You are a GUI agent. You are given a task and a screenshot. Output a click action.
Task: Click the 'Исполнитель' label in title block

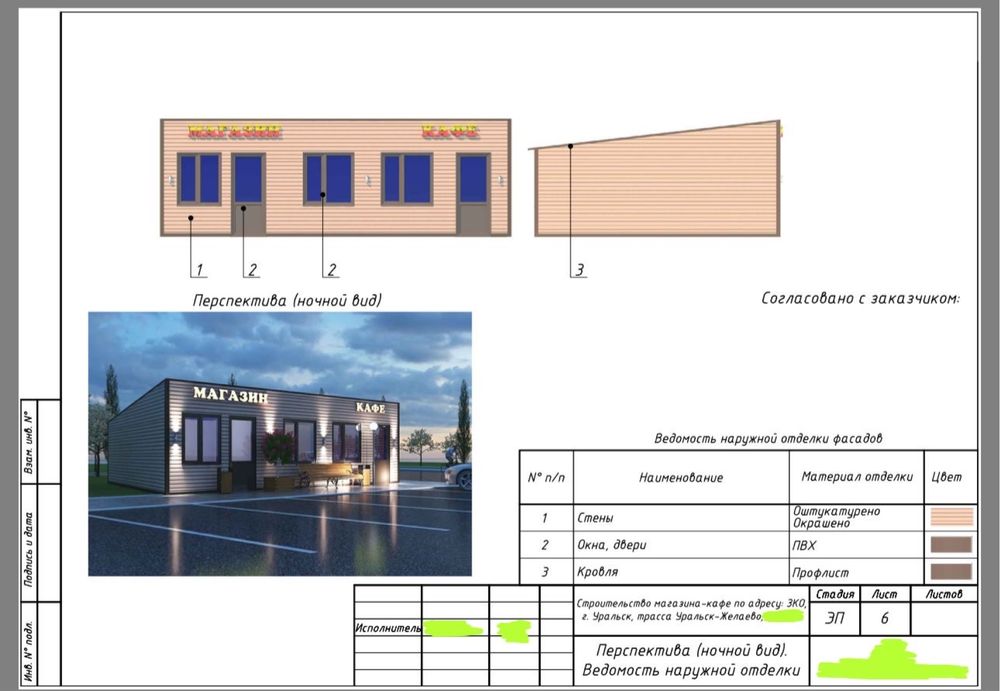pos(388,628)
